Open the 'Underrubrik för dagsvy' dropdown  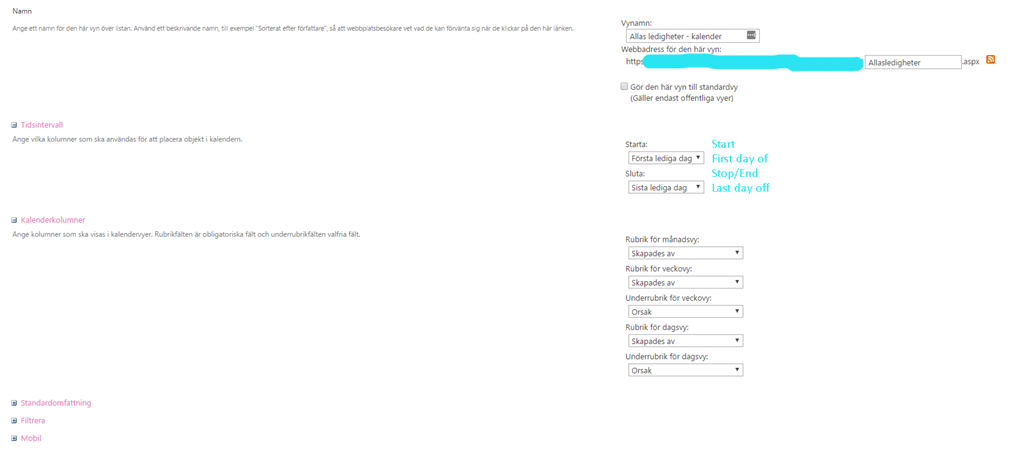pos(684,370)
